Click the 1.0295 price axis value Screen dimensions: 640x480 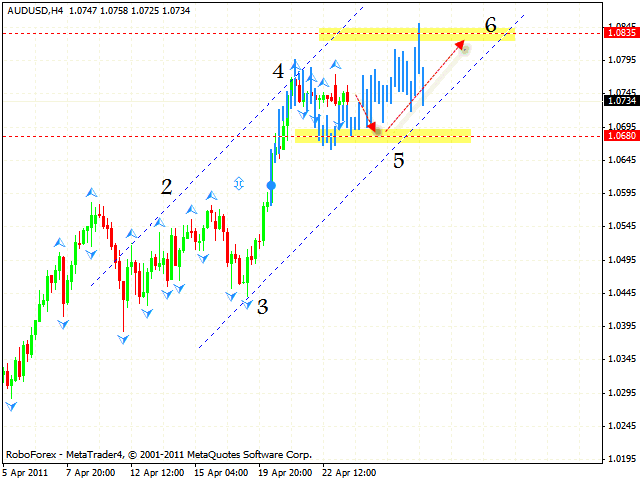pyautogui.click(x=622, y=393)
